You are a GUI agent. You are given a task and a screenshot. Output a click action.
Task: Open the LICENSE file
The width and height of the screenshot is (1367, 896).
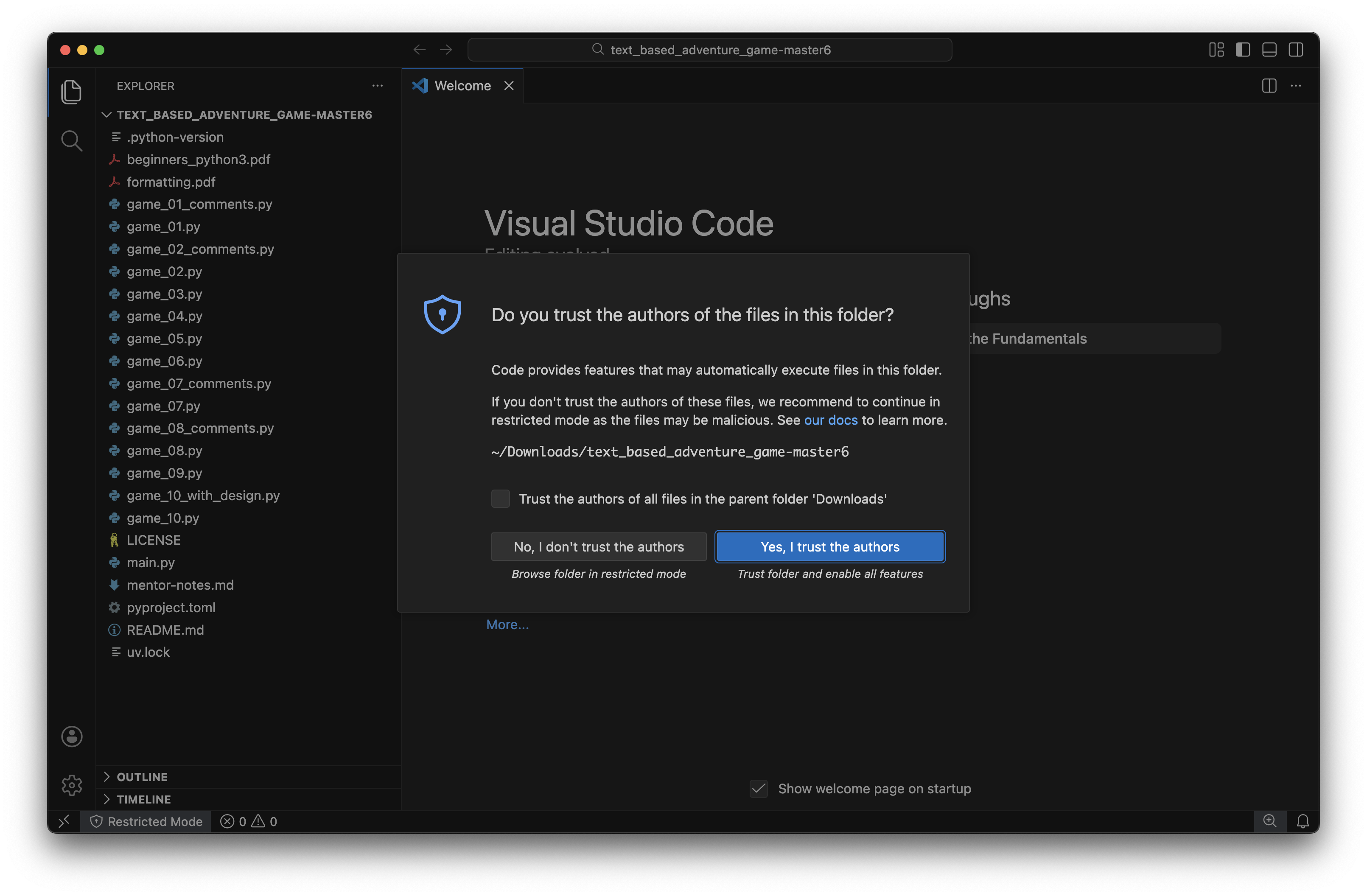point(248,540)
